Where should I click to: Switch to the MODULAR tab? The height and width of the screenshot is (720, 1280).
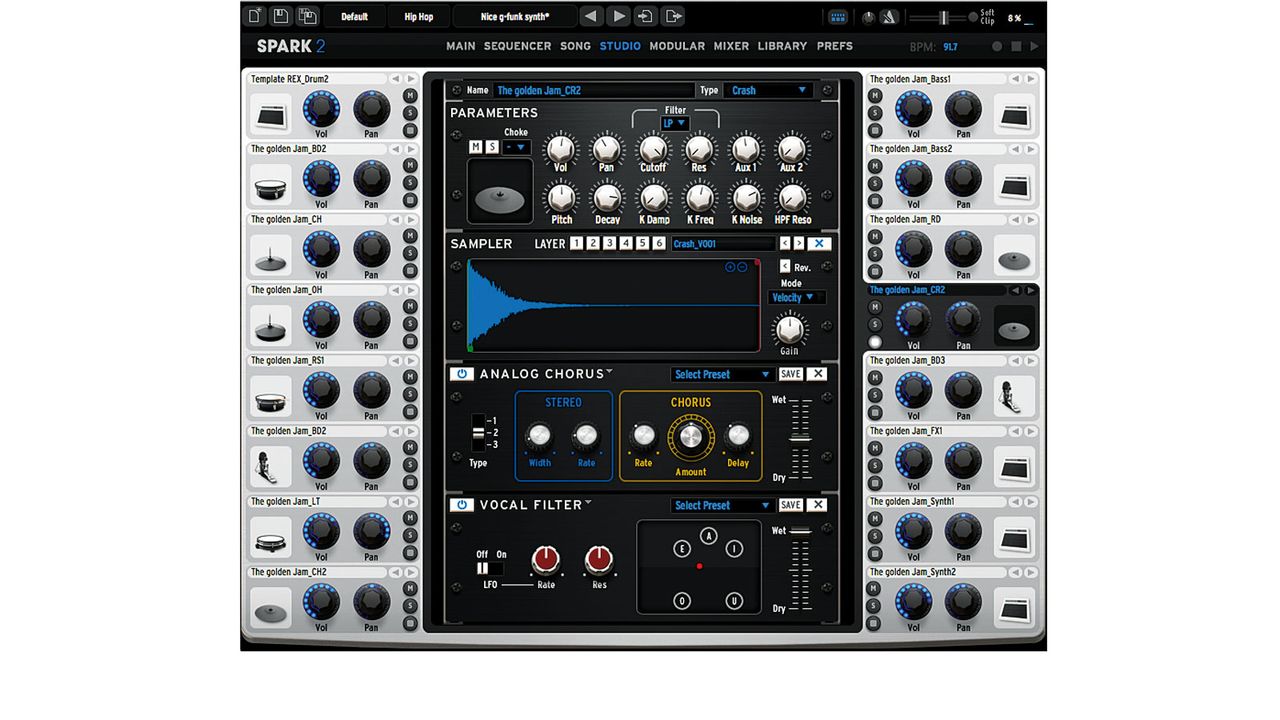pyautogui.click(x=677, y=46)
